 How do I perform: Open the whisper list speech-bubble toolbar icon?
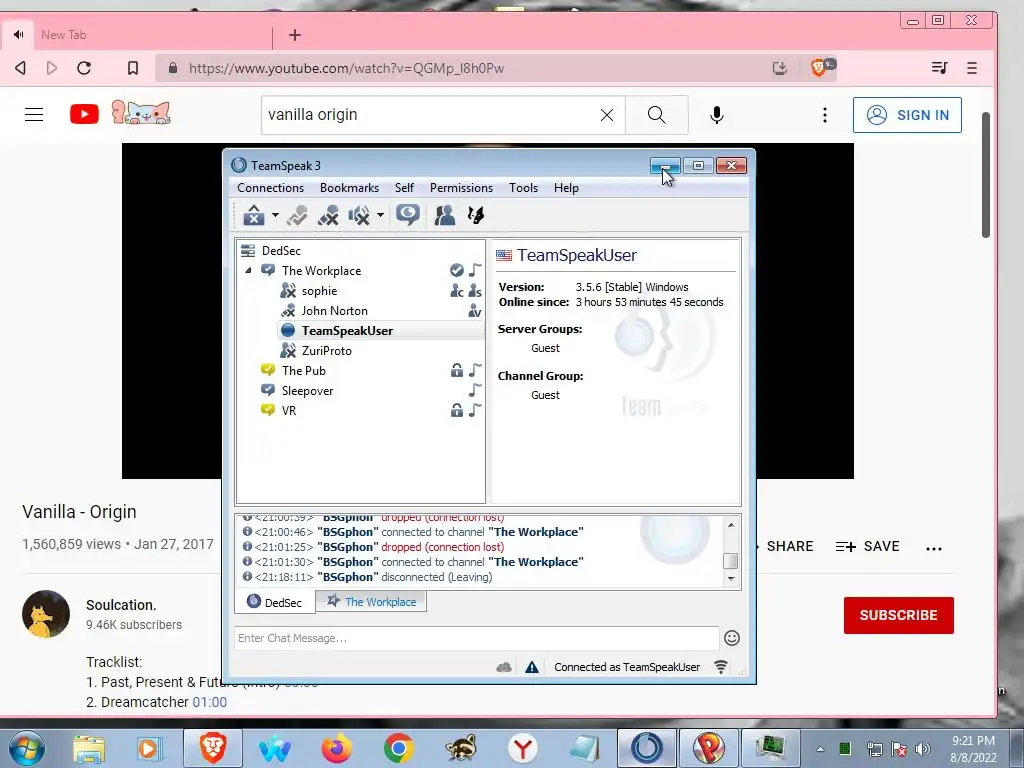tap(408, 215)
